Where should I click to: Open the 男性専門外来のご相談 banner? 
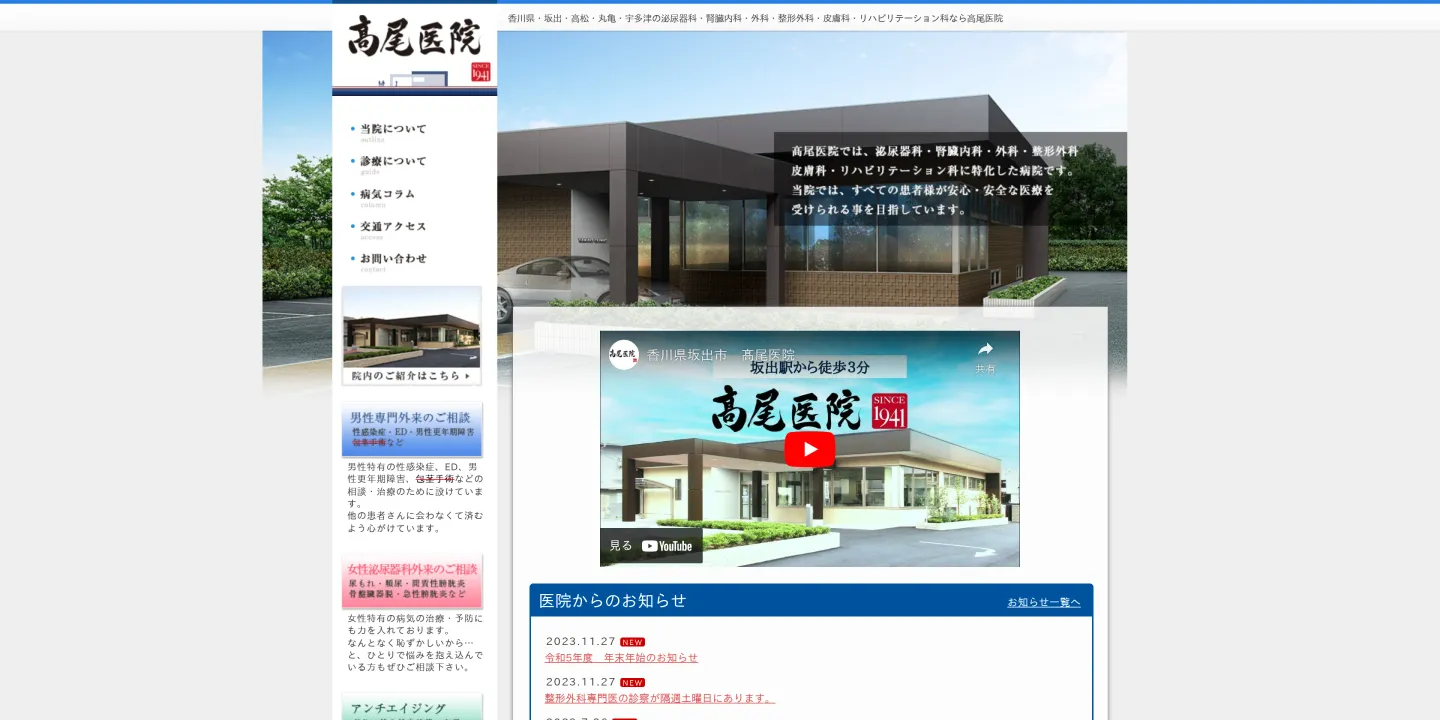(412, 430)
